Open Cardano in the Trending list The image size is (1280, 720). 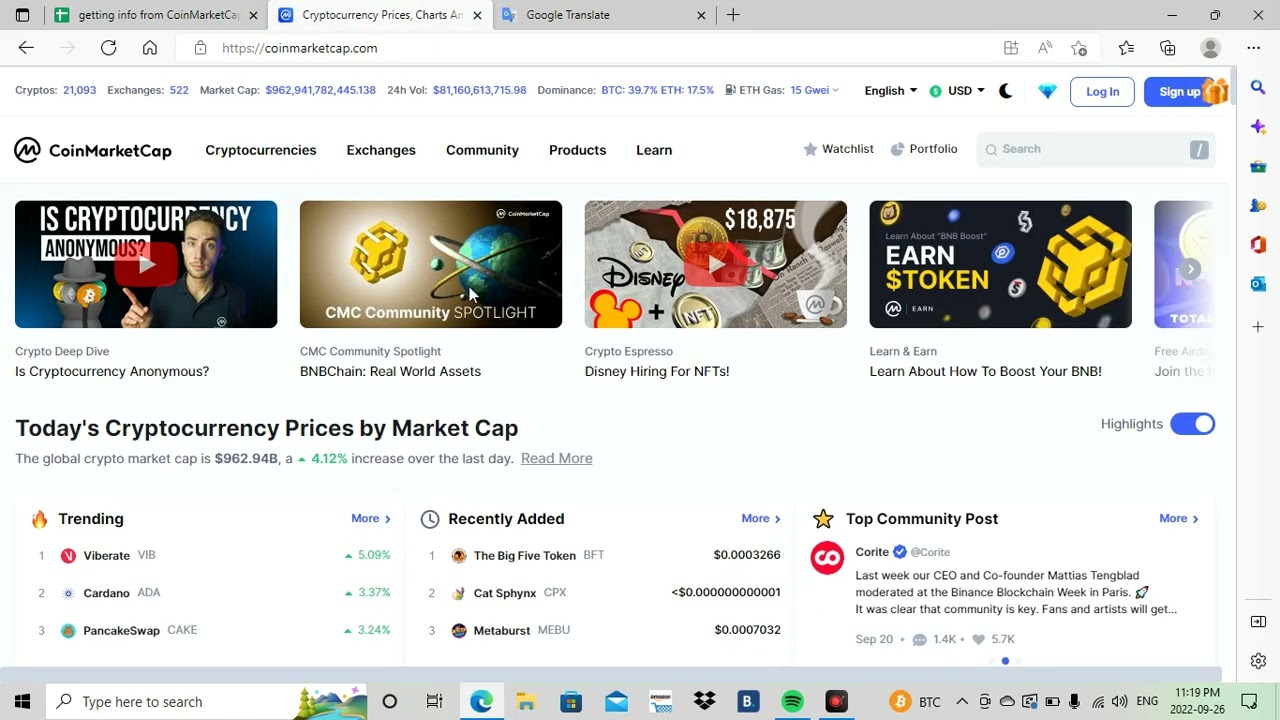[x=107, y=593]
